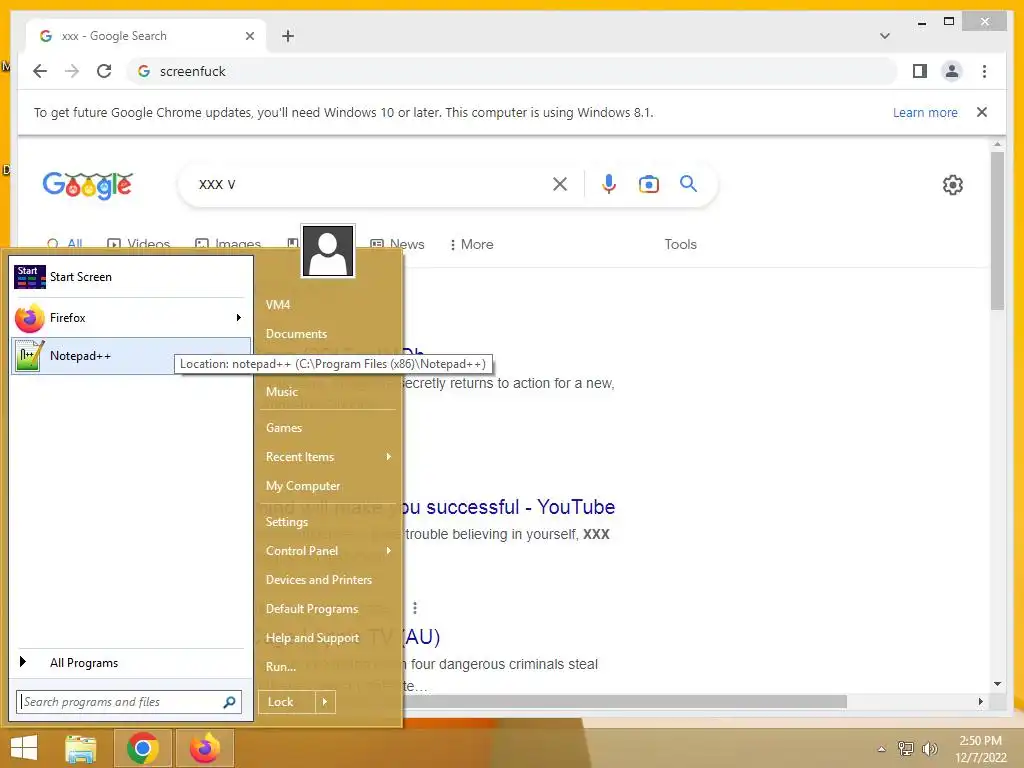
Task: Open a new Chrome tab
Action: coord(288,36)
